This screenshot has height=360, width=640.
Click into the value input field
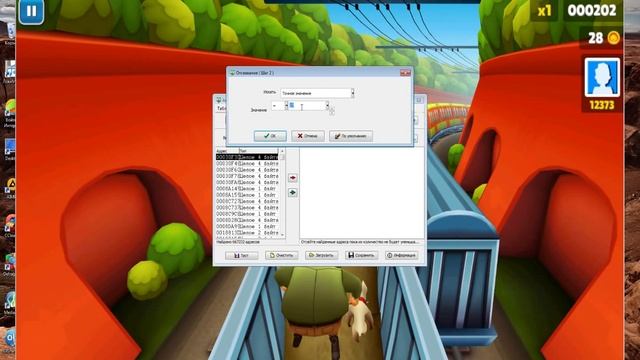(307, 106)
